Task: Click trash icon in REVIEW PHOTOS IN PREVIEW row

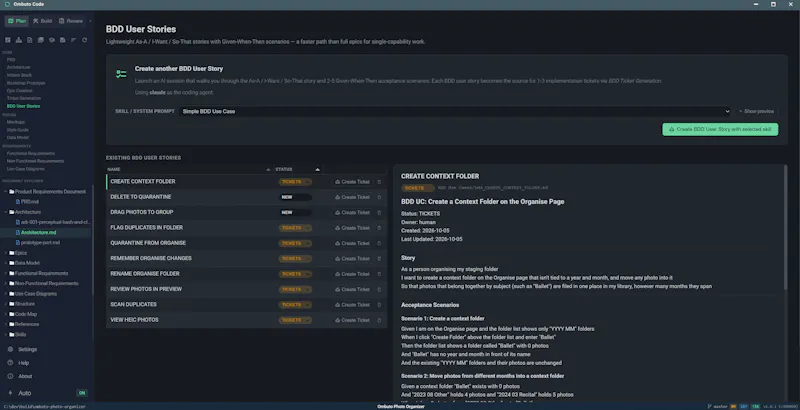Action: click(379, 289)
